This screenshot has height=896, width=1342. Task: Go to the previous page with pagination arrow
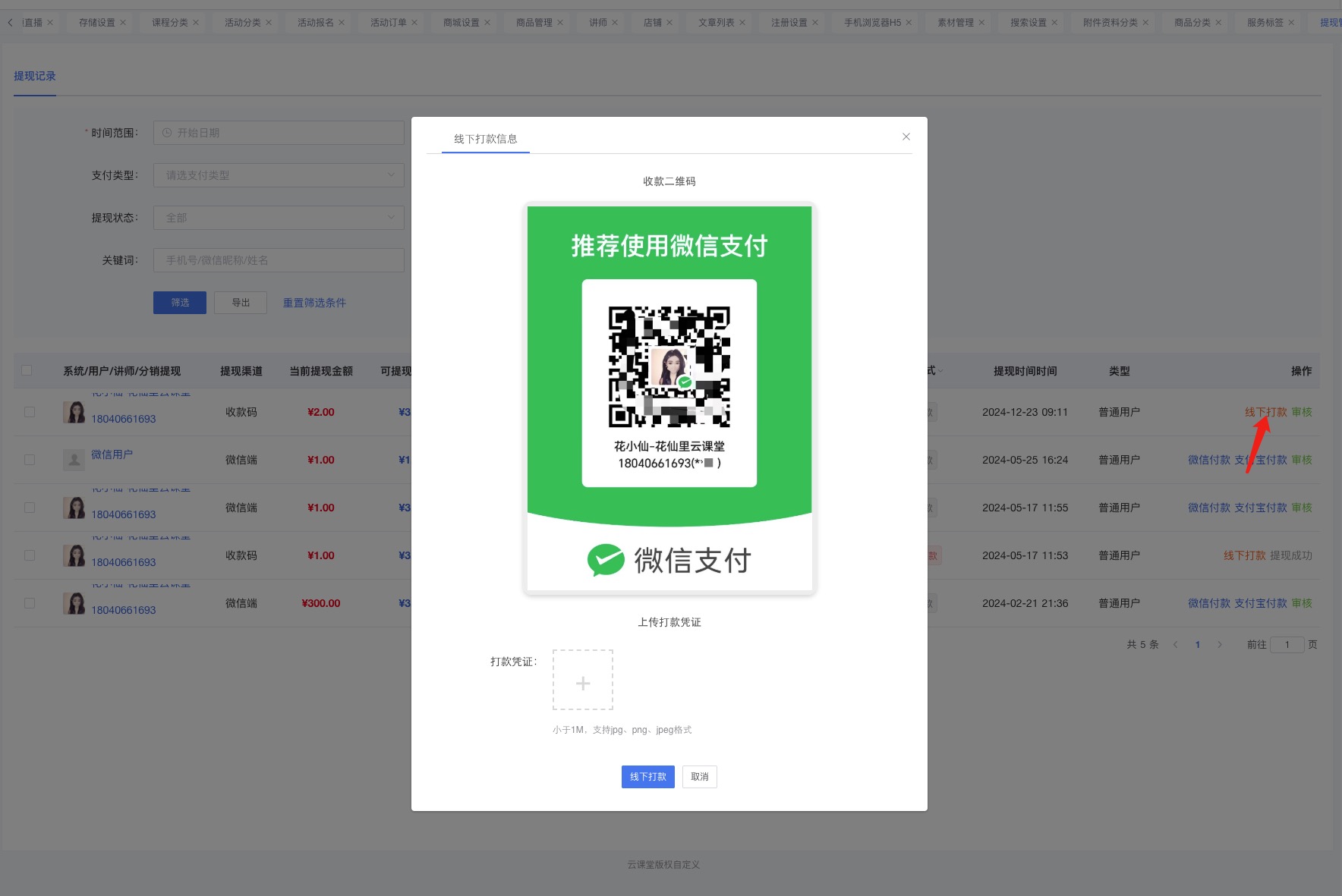pyautogui.click(x=1176, y=645)
